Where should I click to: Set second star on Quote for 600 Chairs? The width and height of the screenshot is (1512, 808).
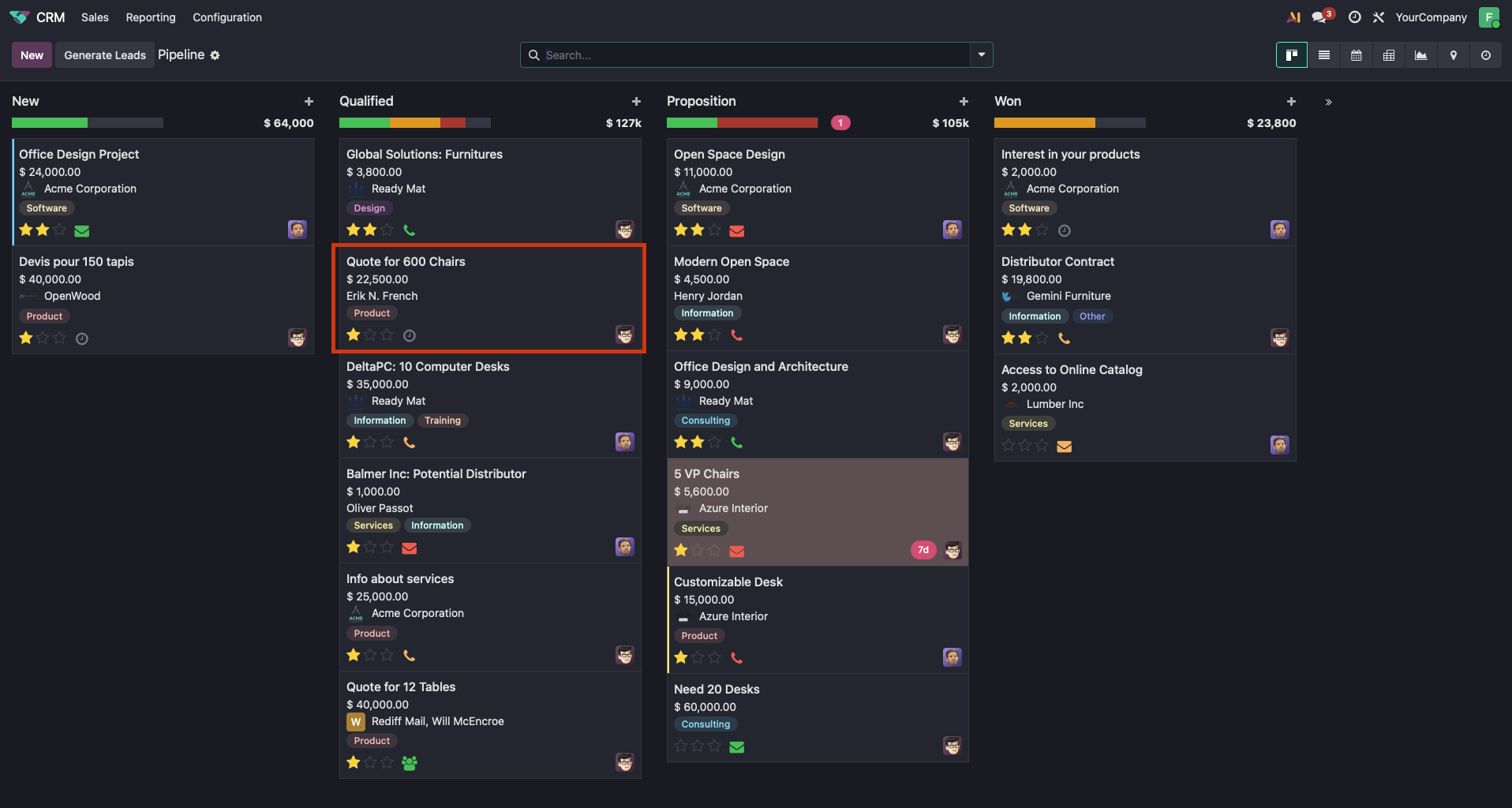pos(370,335)
